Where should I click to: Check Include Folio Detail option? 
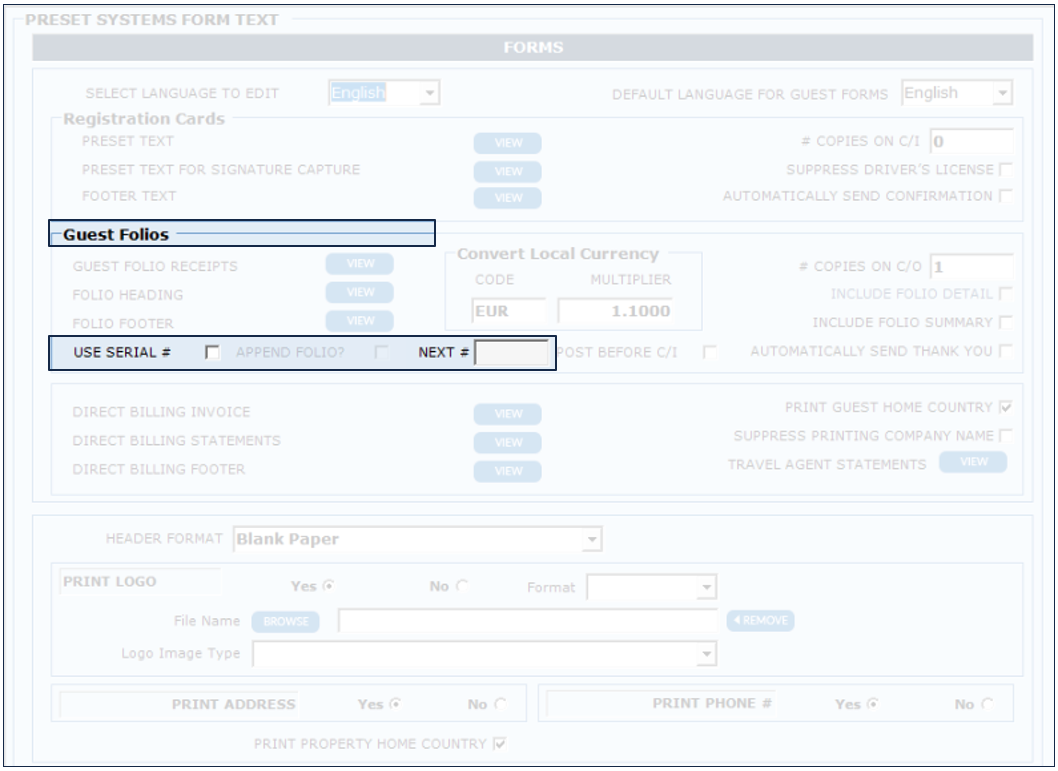[x=1005, y=294]
